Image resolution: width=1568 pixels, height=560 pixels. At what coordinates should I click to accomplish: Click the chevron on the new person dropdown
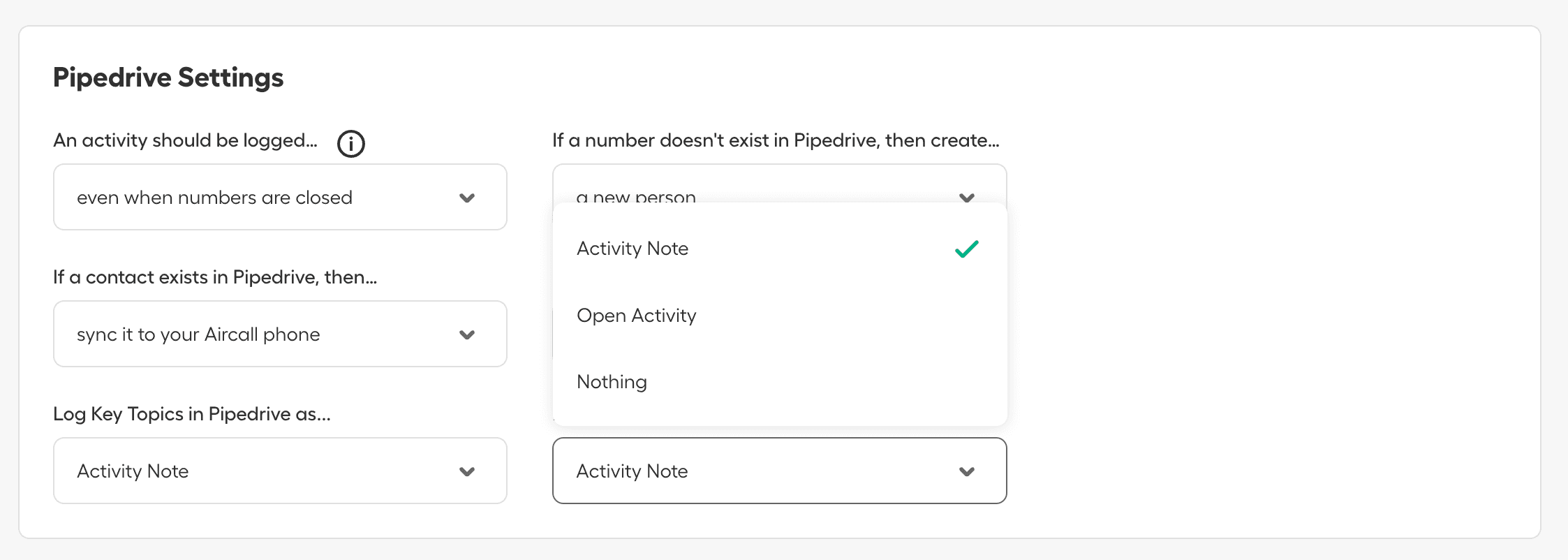[x=968, y=198]
